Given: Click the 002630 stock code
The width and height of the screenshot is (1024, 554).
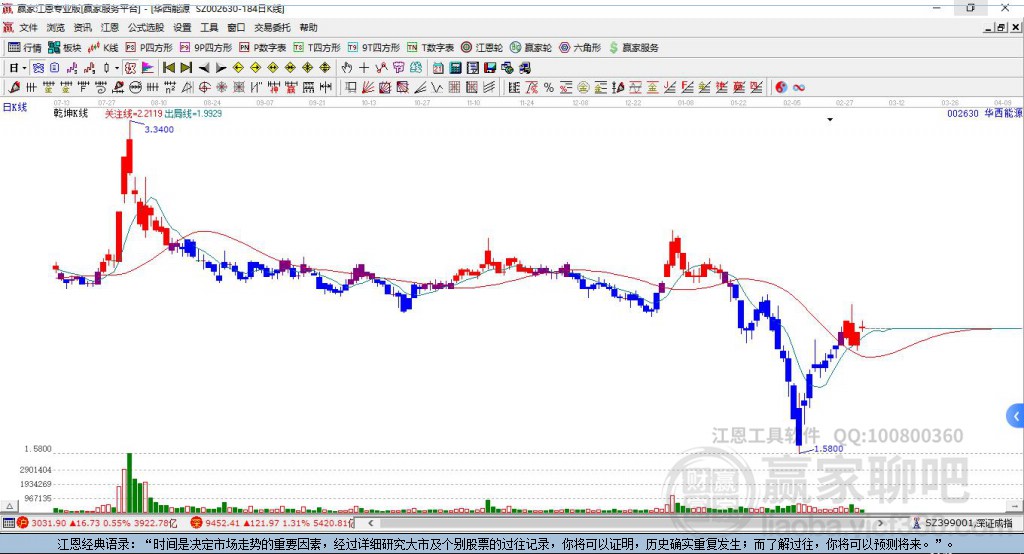Looking at the screenshot, I should [x=963, y=114].
